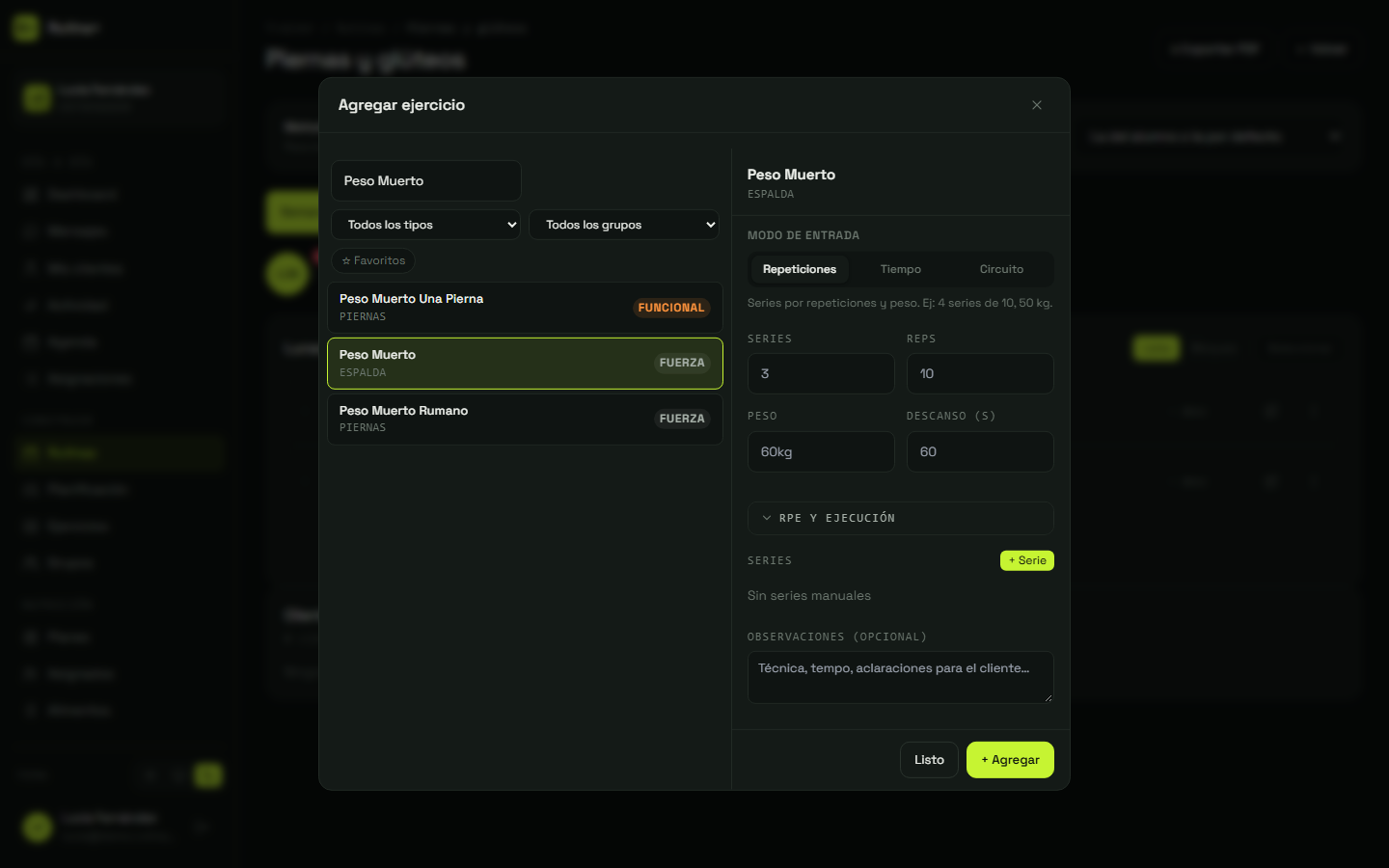Click the Listo button
Viewport: 1389px width, 868px height.
click(x=929, y=760)
